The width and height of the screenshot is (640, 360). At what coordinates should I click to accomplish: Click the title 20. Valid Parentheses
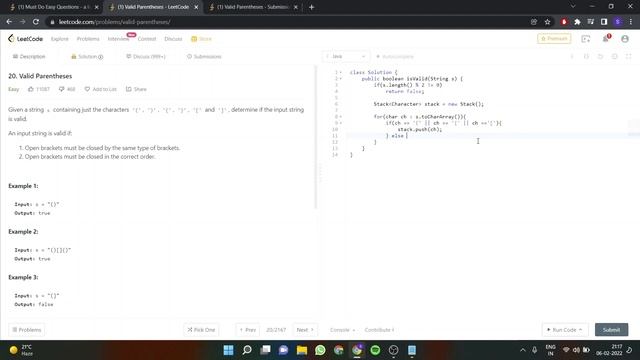pos(40,76)
